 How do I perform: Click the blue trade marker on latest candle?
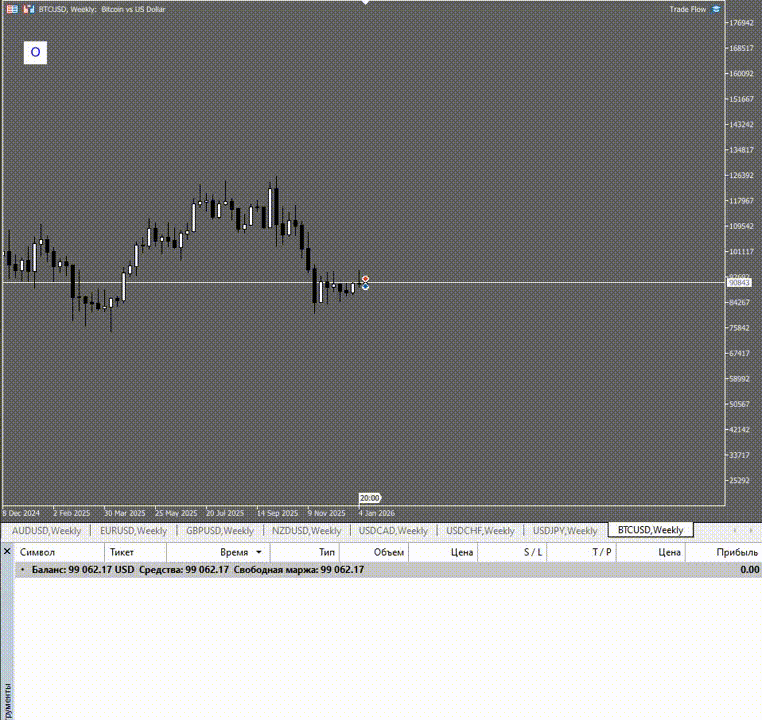[x=365, y=287]
